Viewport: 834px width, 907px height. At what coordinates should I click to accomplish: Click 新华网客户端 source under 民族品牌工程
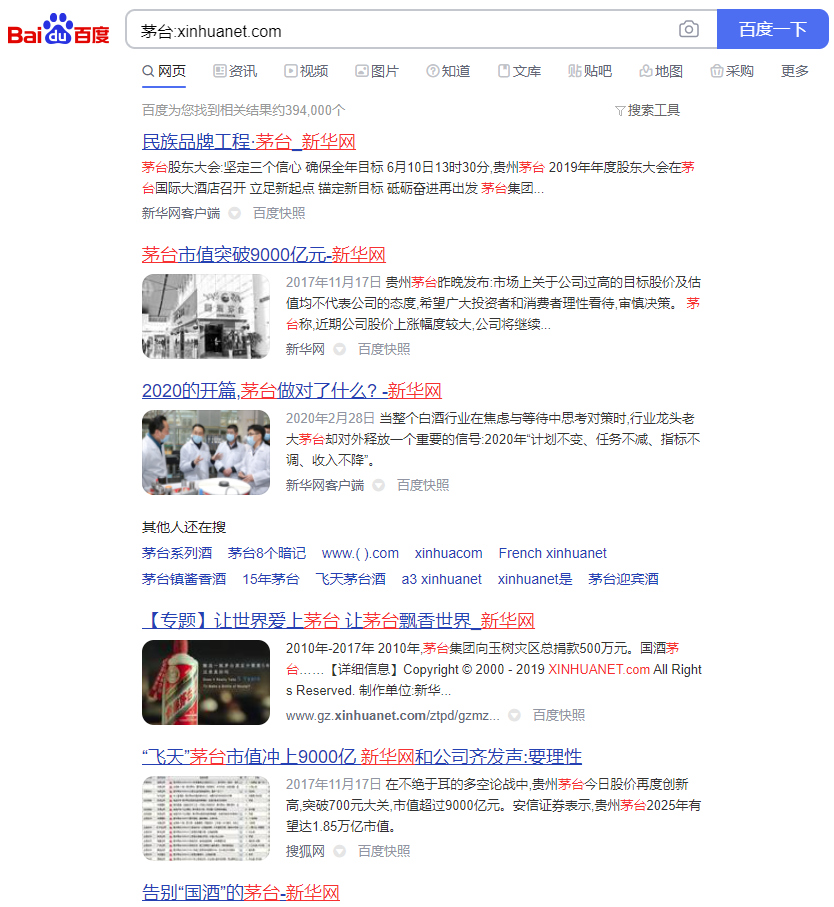(x=181, y=213)
